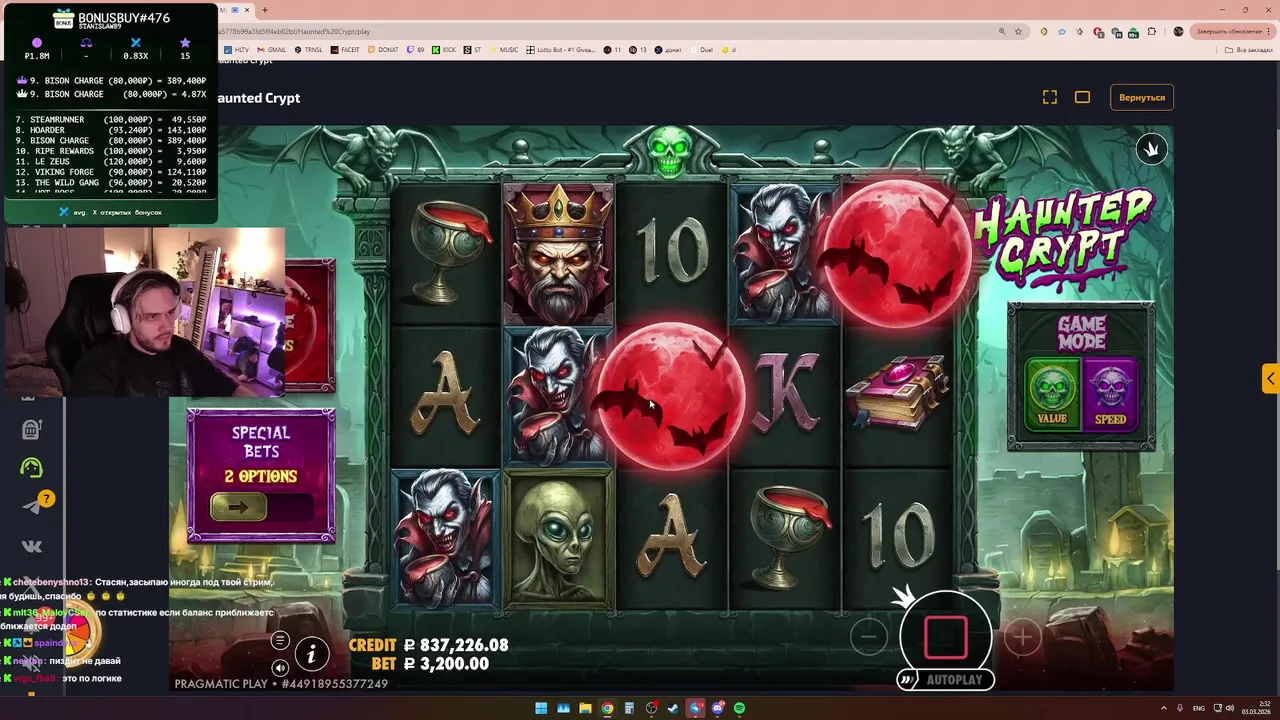
Task: Click the 10. RIPE REWARDS row
Action: tap(110, 151)
